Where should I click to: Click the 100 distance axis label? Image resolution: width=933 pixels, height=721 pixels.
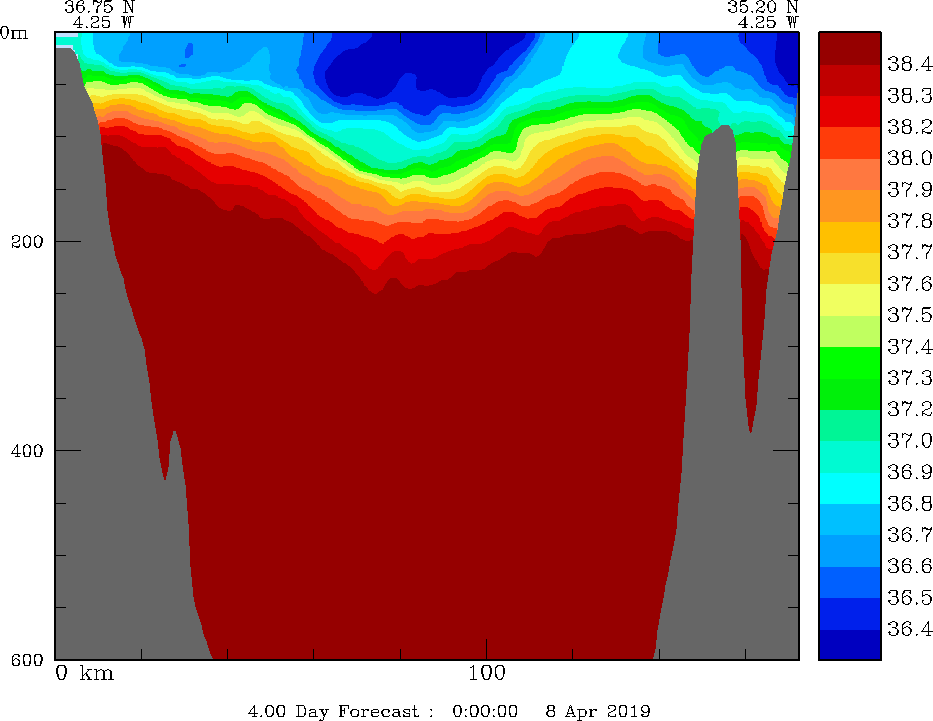point(487,673)
